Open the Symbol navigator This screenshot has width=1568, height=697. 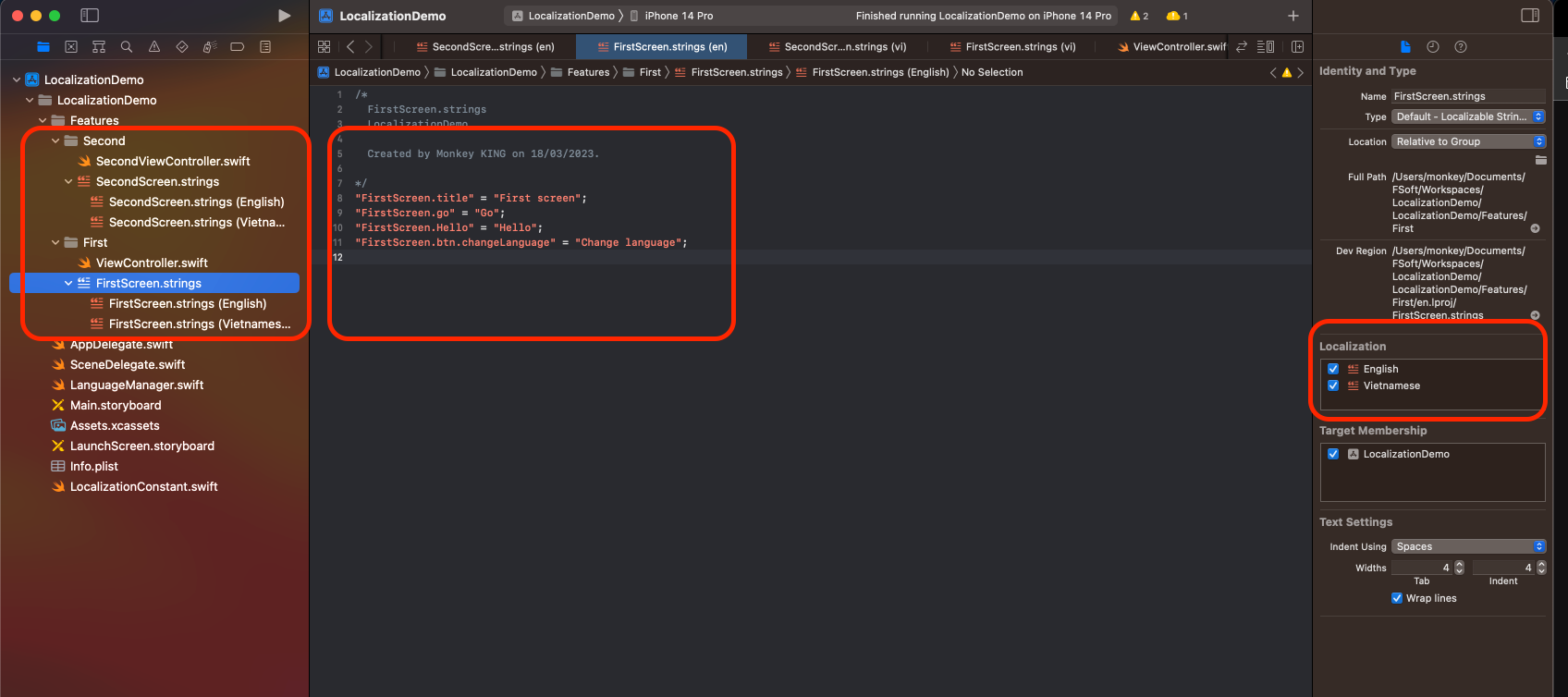(99, 46)
